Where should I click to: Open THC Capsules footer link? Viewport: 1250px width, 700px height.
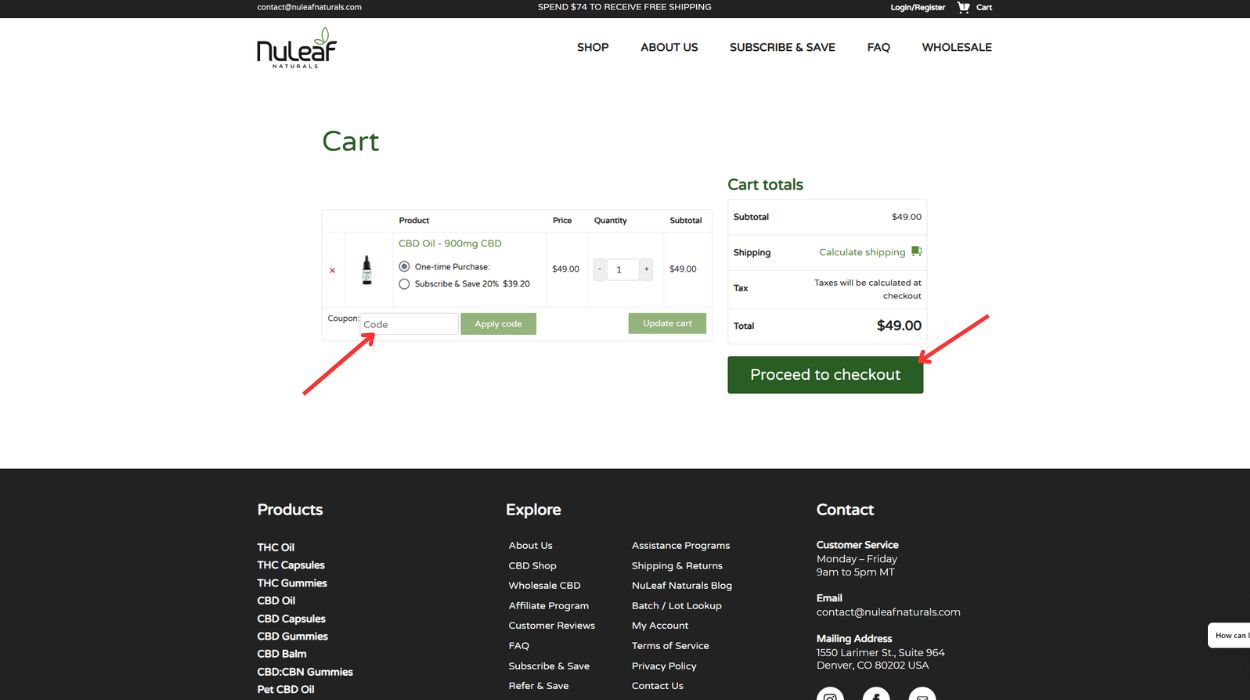[x=291, y=565]
